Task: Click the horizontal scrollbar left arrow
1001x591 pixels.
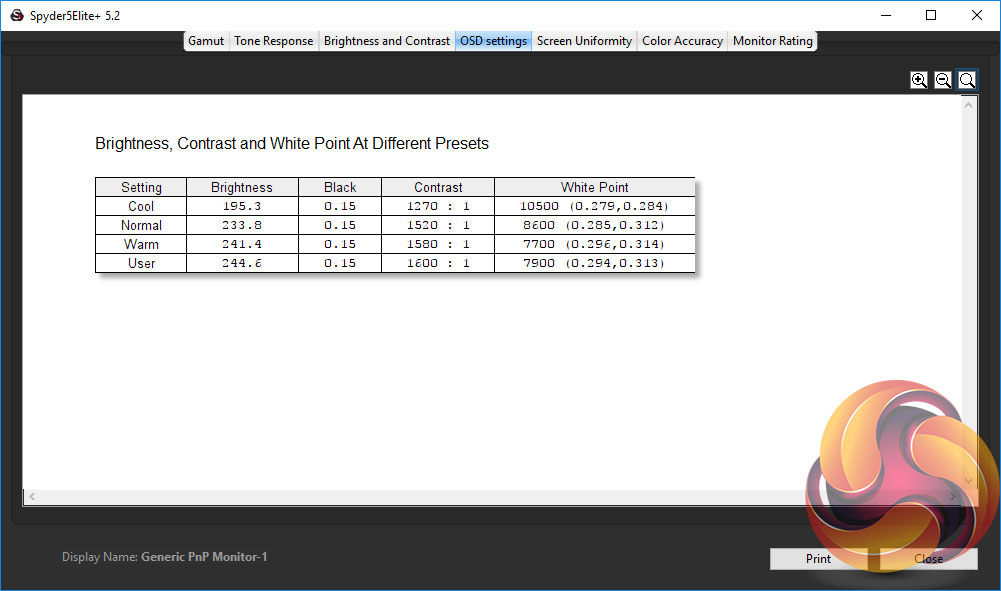Action: (x=32, y=497)
